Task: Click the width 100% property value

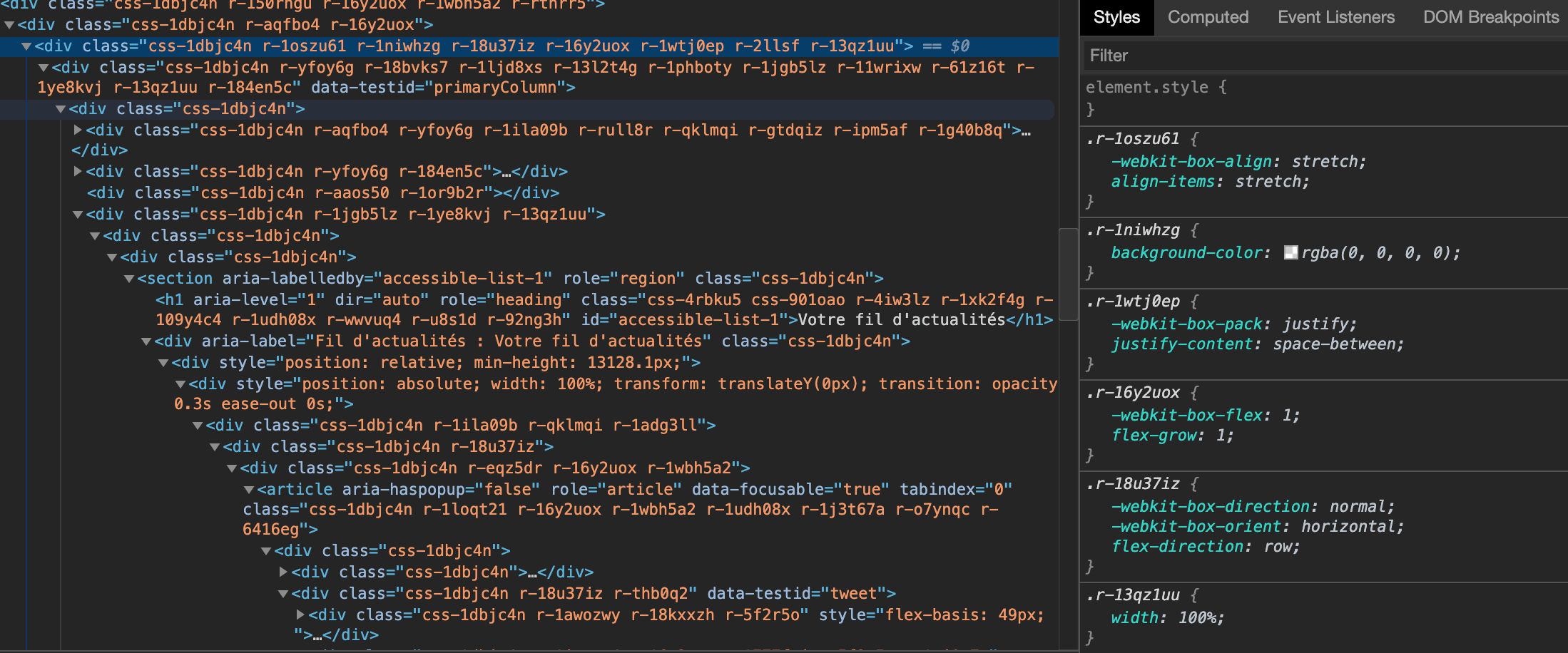Action: [1201, 618]
